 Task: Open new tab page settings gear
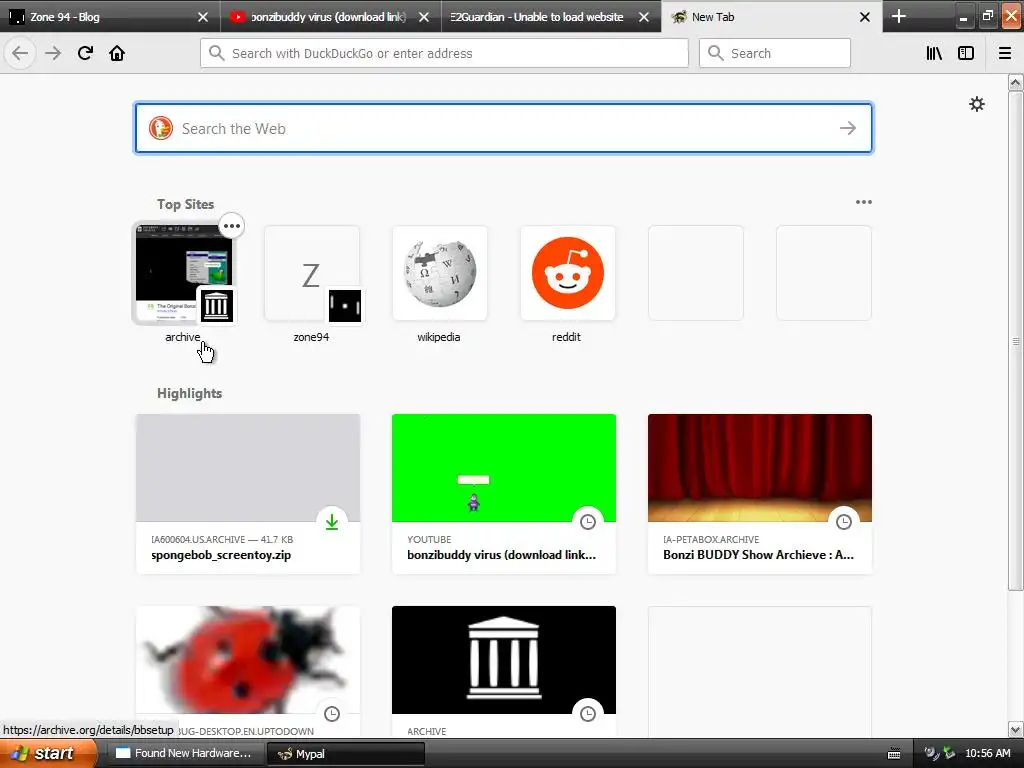(976, 104)
